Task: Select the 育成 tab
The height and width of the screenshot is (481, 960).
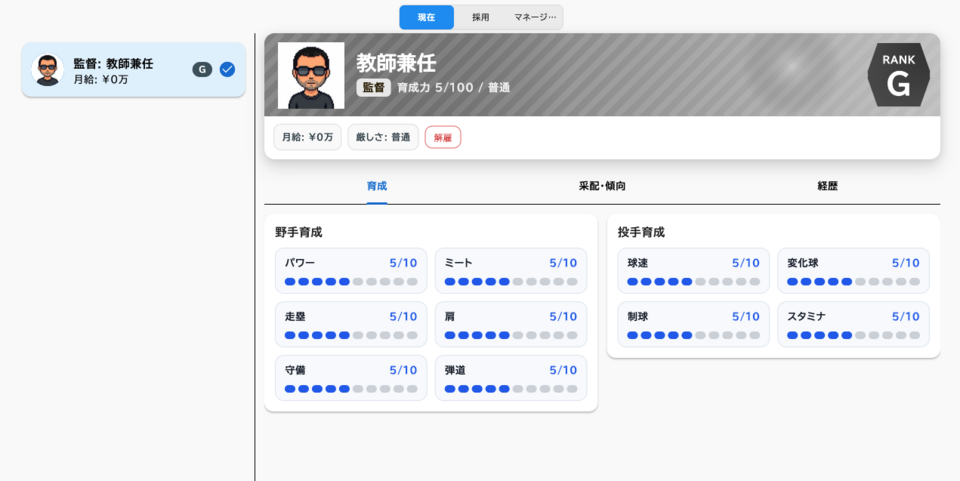Action: [376, 186]
